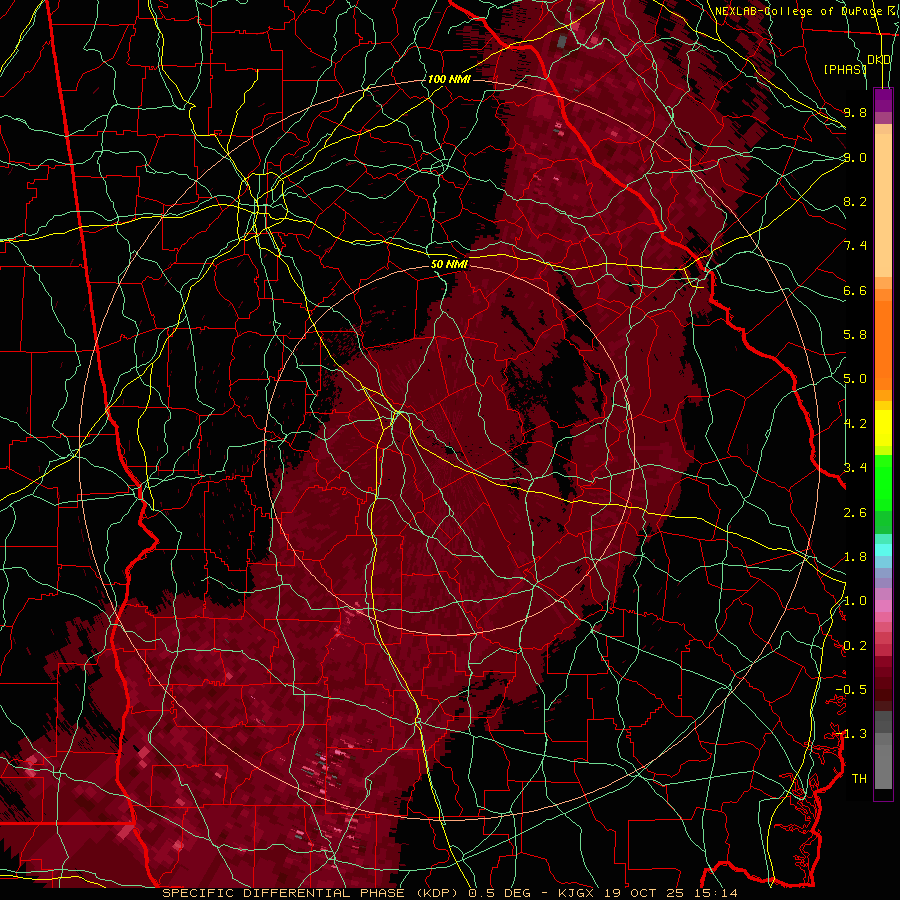Click the yellow band of the color bar

[x=883, y=428]
